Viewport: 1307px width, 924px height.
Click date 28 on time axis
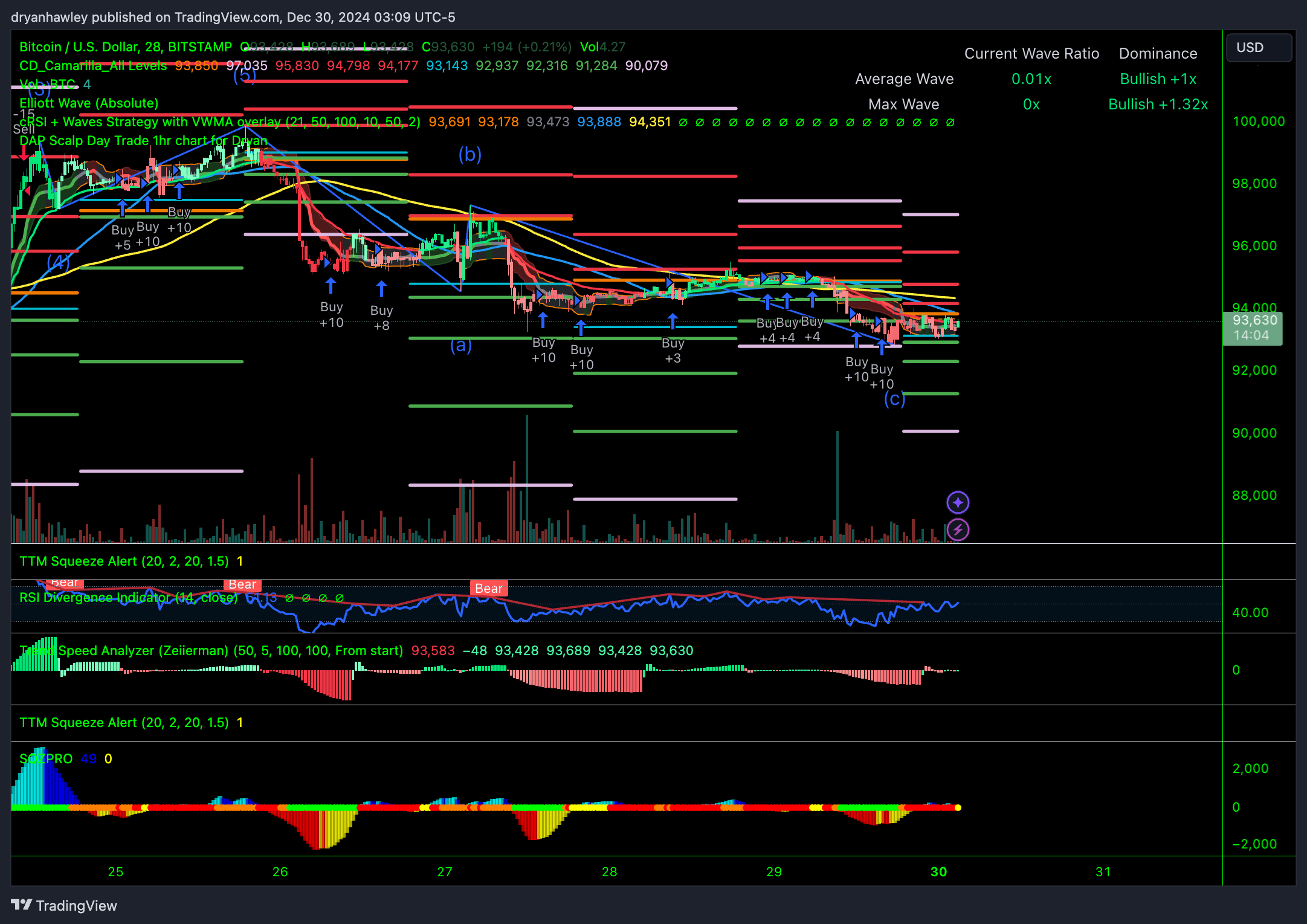click(609, 872)
